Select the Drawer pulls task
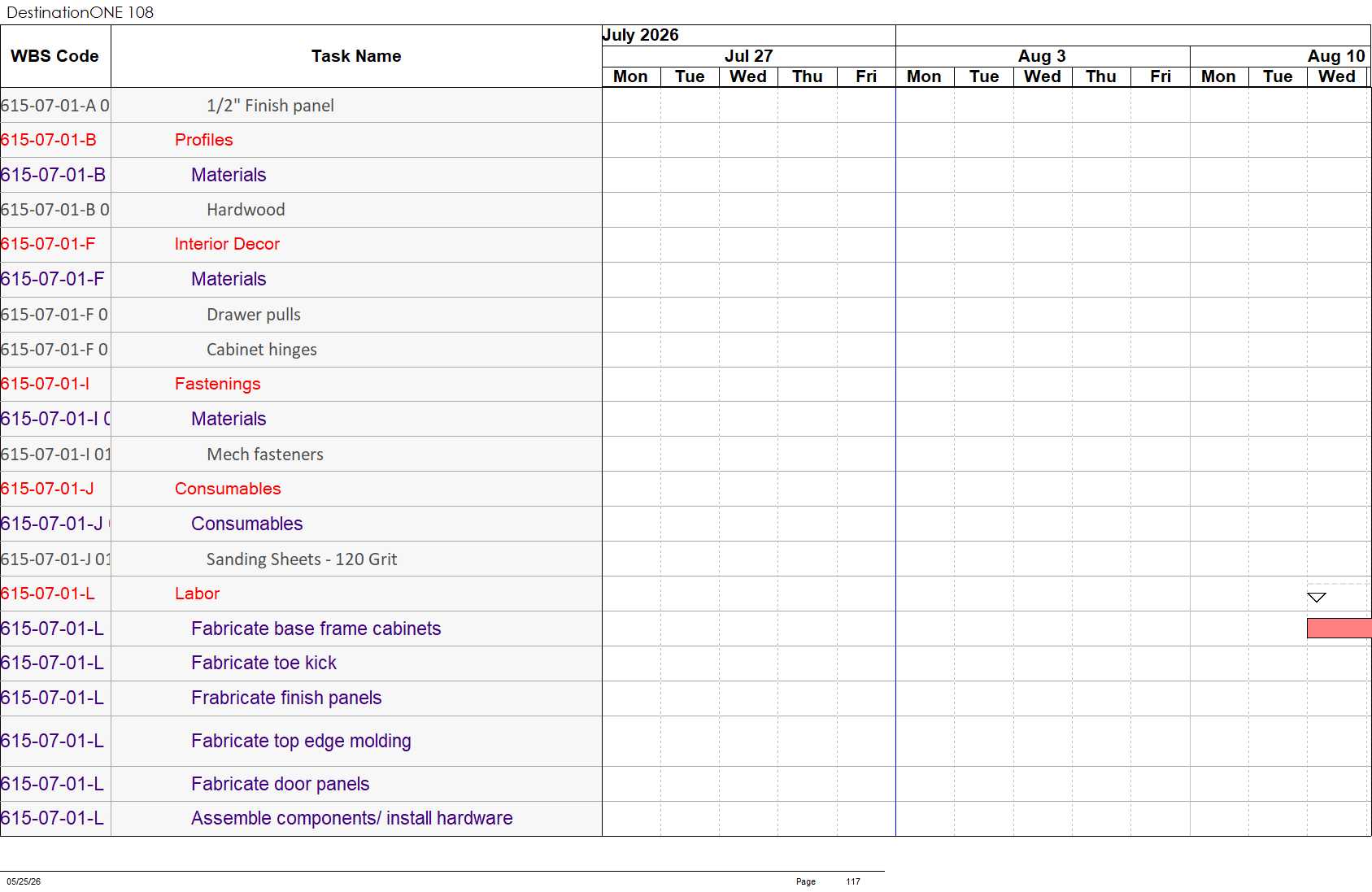The width and height of the screenshot is (1372, 892). (254, 315)
